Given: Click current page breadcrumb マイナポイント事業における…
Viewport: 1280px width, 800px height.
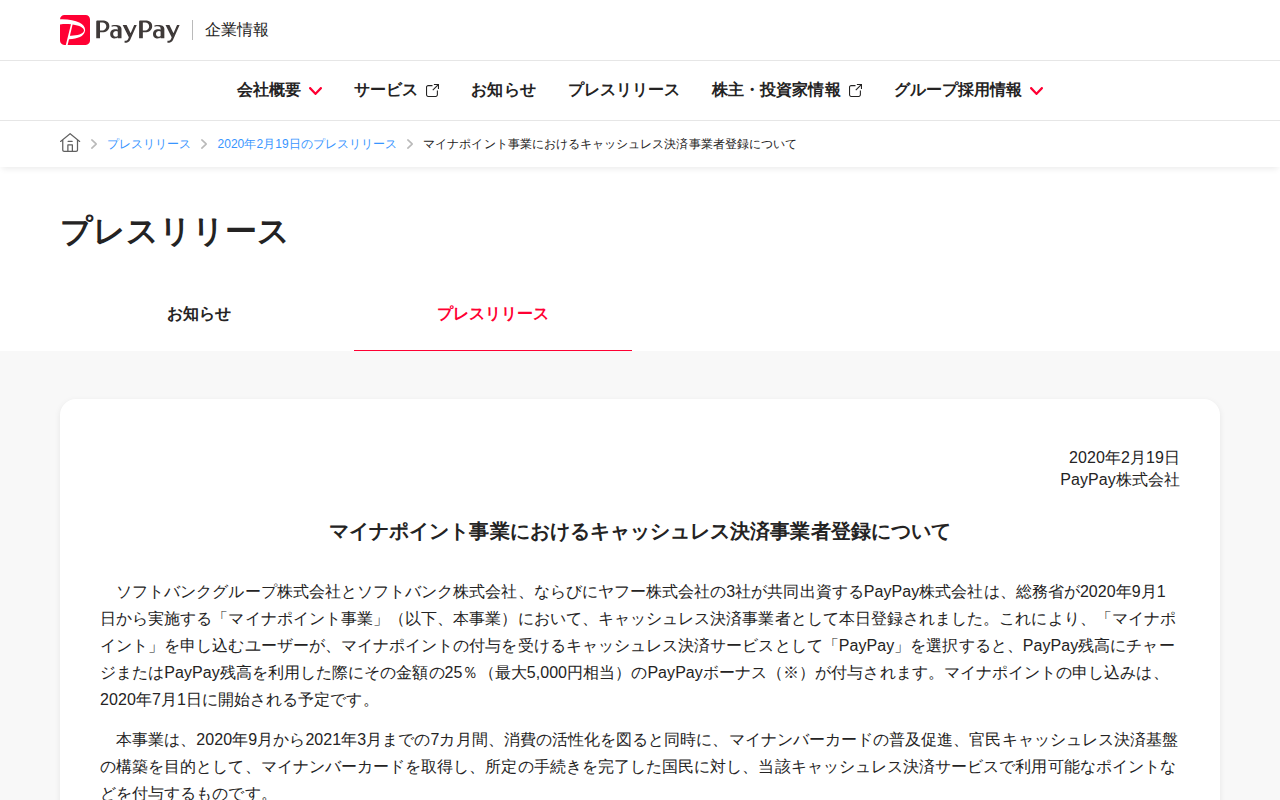Looking at the screenshot, I should [x=610, y=144].
